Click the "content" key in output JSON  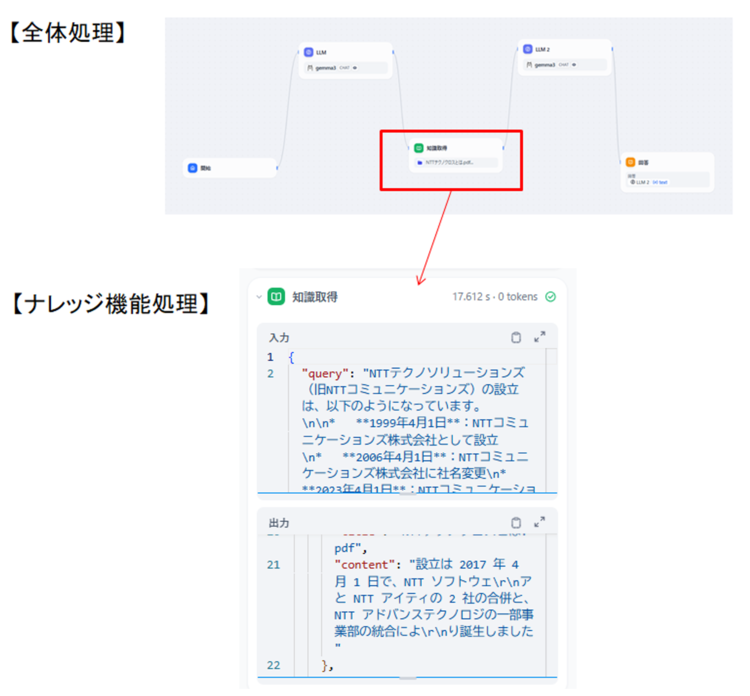pos(365,564)
